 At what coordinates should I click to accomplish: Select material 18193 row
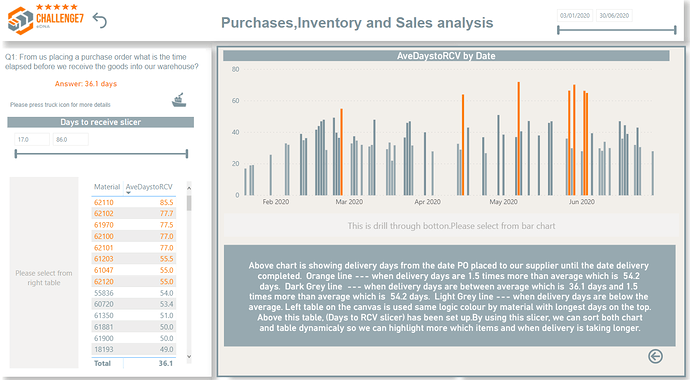134,349
